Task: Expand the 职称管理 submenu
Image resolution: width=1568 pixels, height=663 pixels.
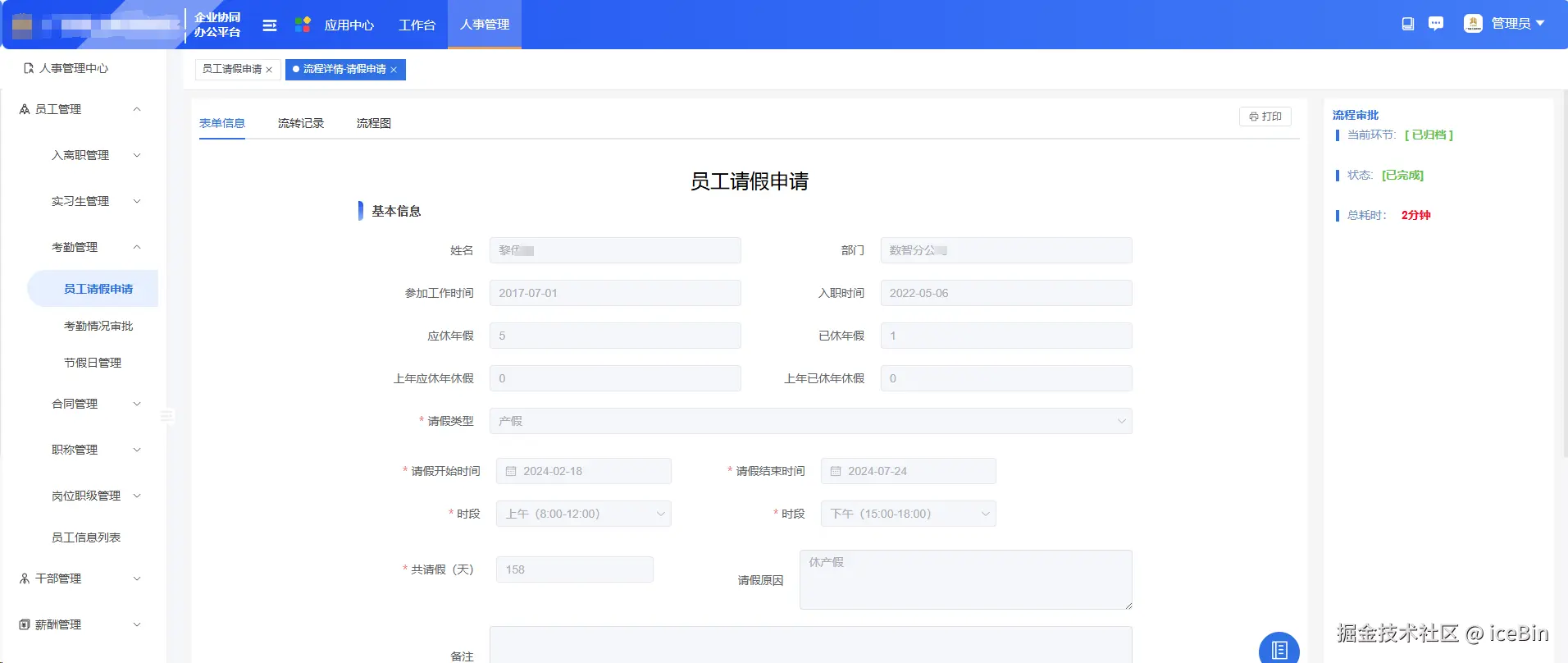Action: coord(137,450)
